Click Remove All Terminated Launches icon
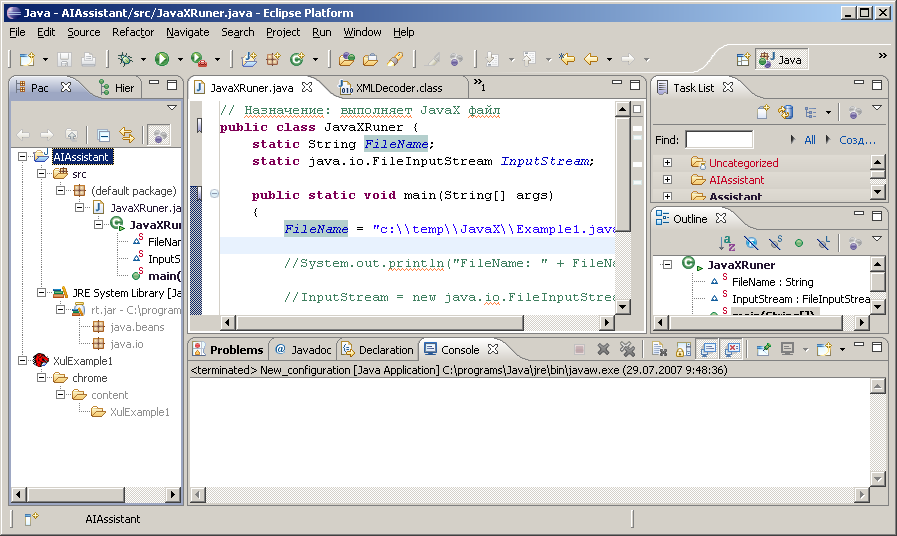 627,349
